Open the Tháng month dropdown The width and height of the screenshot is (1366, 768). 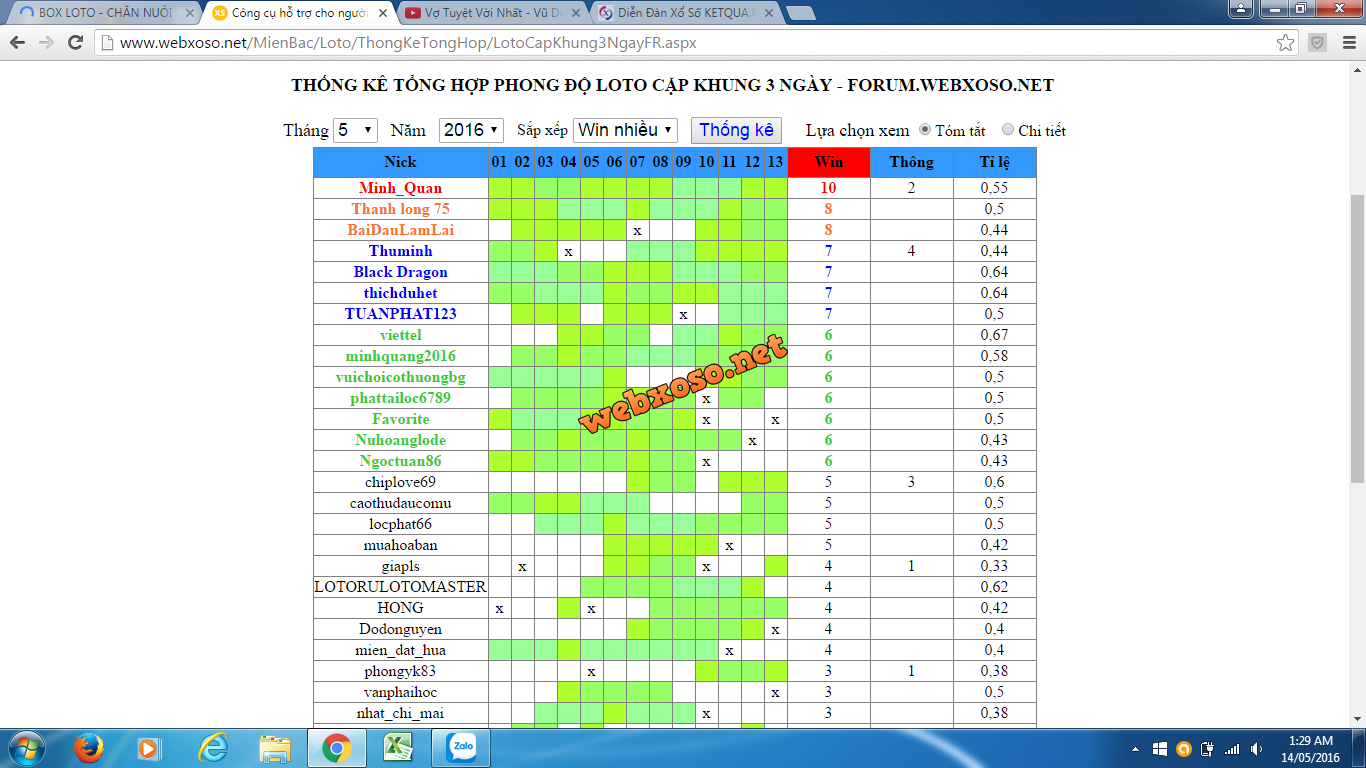[355, 130]
